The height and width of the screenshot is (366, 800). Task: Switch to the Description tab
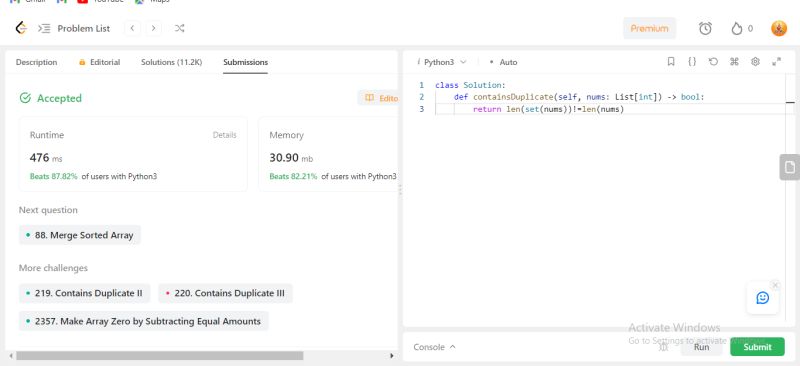tap(36, 62)
